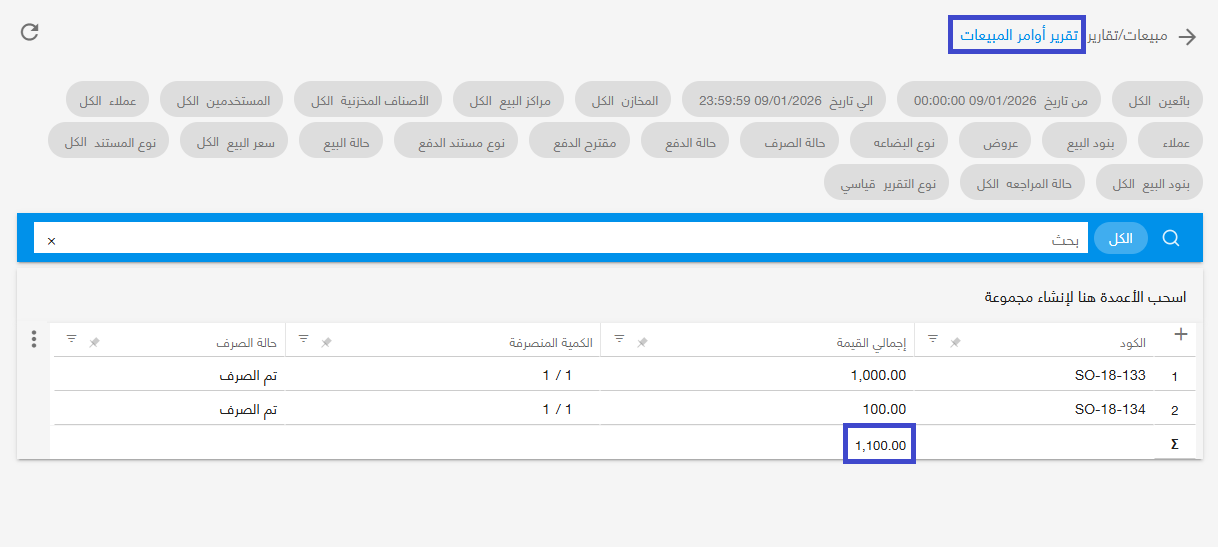Open the حالة الصرف column filter menu

pos(71,339)
